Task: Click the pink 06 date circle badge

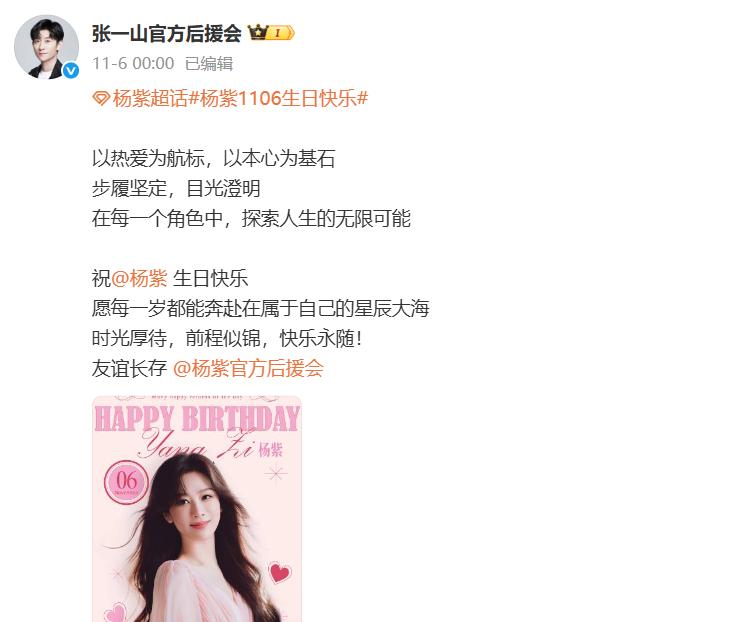Action: pos(126,482)
